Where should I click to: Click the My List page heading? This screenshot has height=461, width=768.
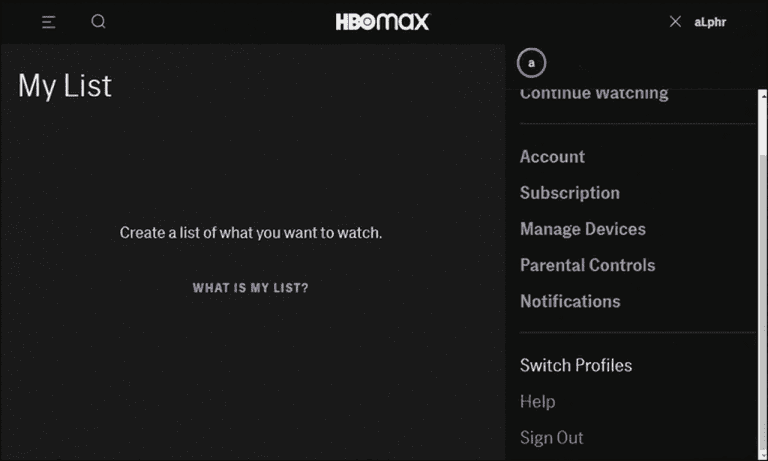coord(65,86)
